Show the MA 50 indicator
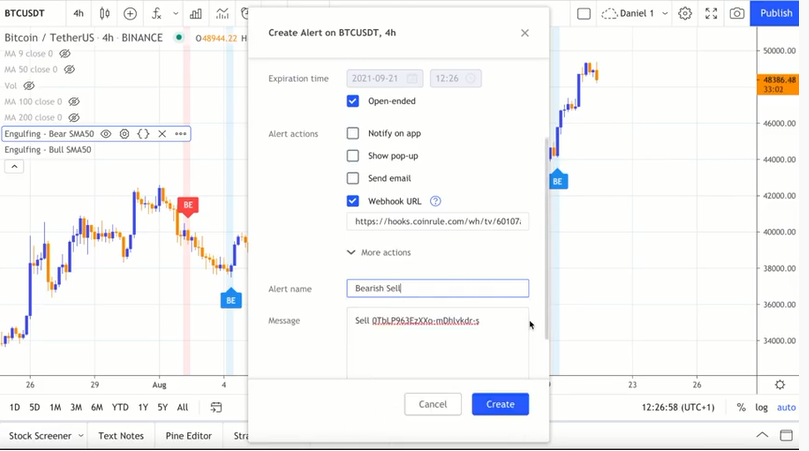 click(x=69, y=69)
